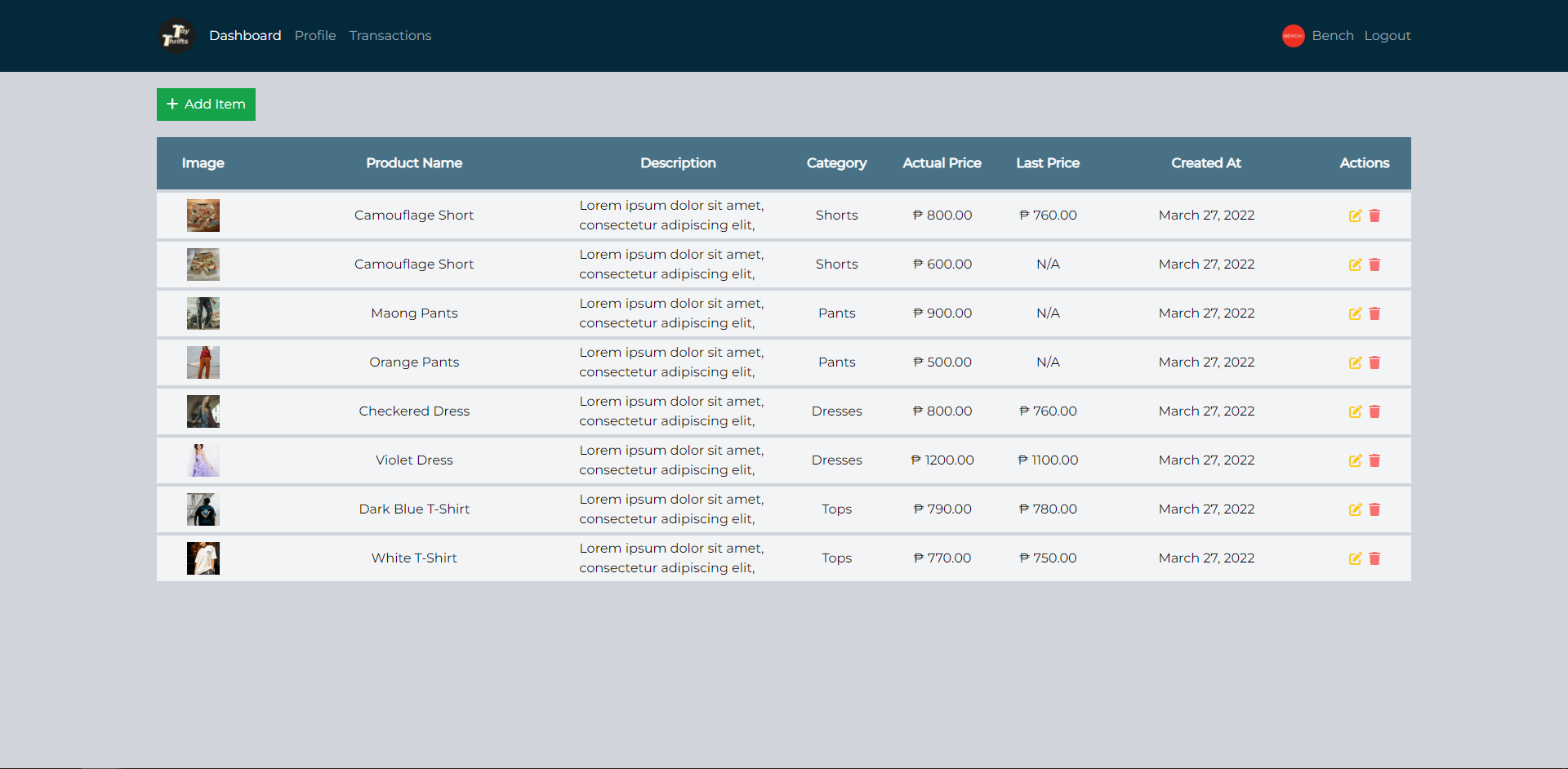Click the Description column header

(678, 163)
